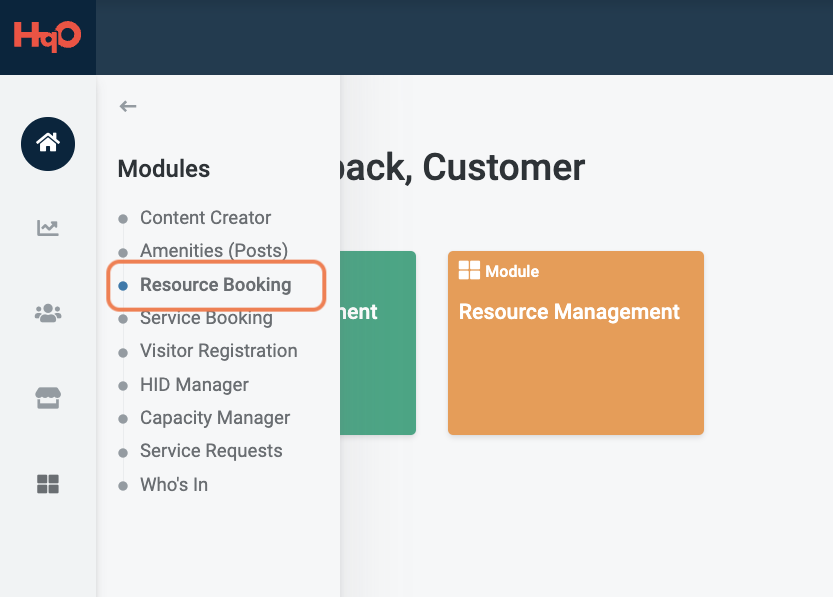Click the modules grid icon in sidebar
The width and height of the screenshot is (833, 597).
[48, 484]
